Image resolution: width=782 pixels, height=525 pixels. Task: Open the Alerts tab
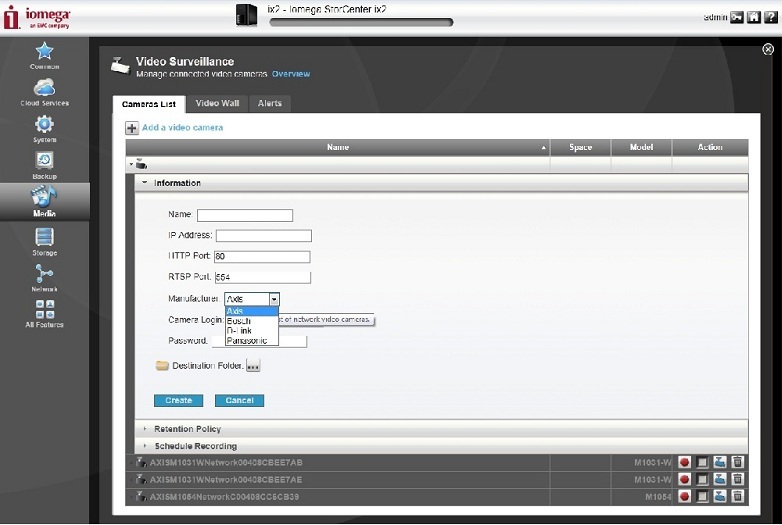pyautogui.click(x=270, y=103)
